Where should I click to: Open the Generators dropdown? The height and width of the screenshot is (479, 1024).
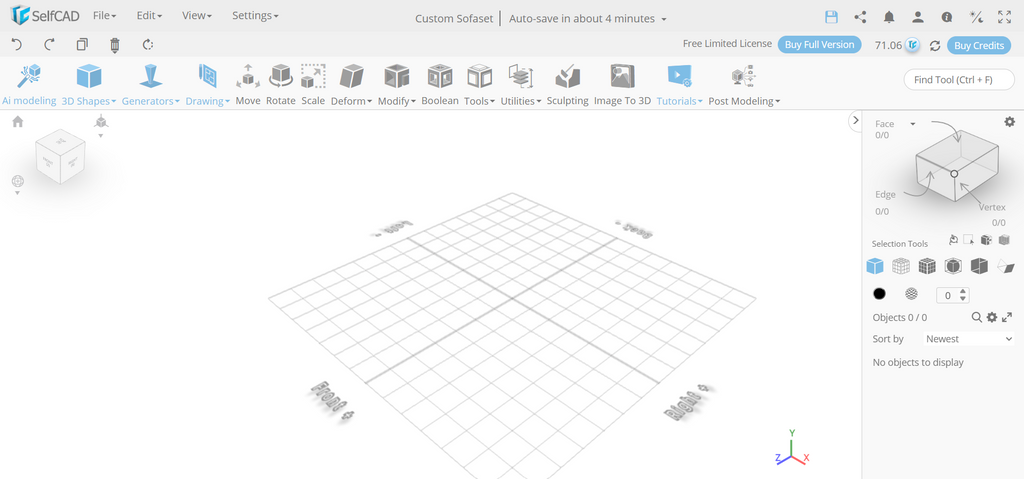pos(151,84)
